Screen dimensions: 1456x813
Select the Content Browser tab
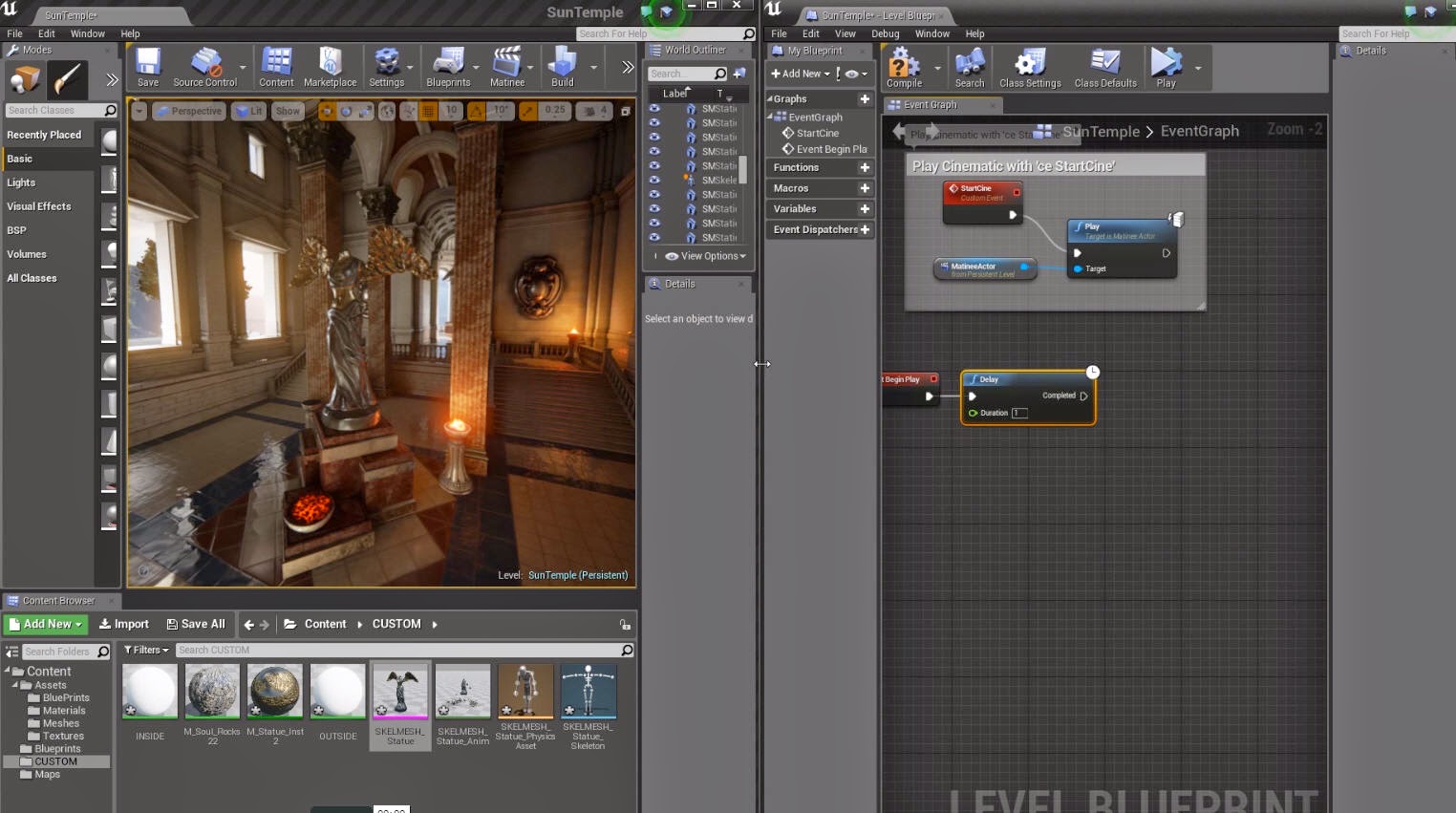point(59,601)
